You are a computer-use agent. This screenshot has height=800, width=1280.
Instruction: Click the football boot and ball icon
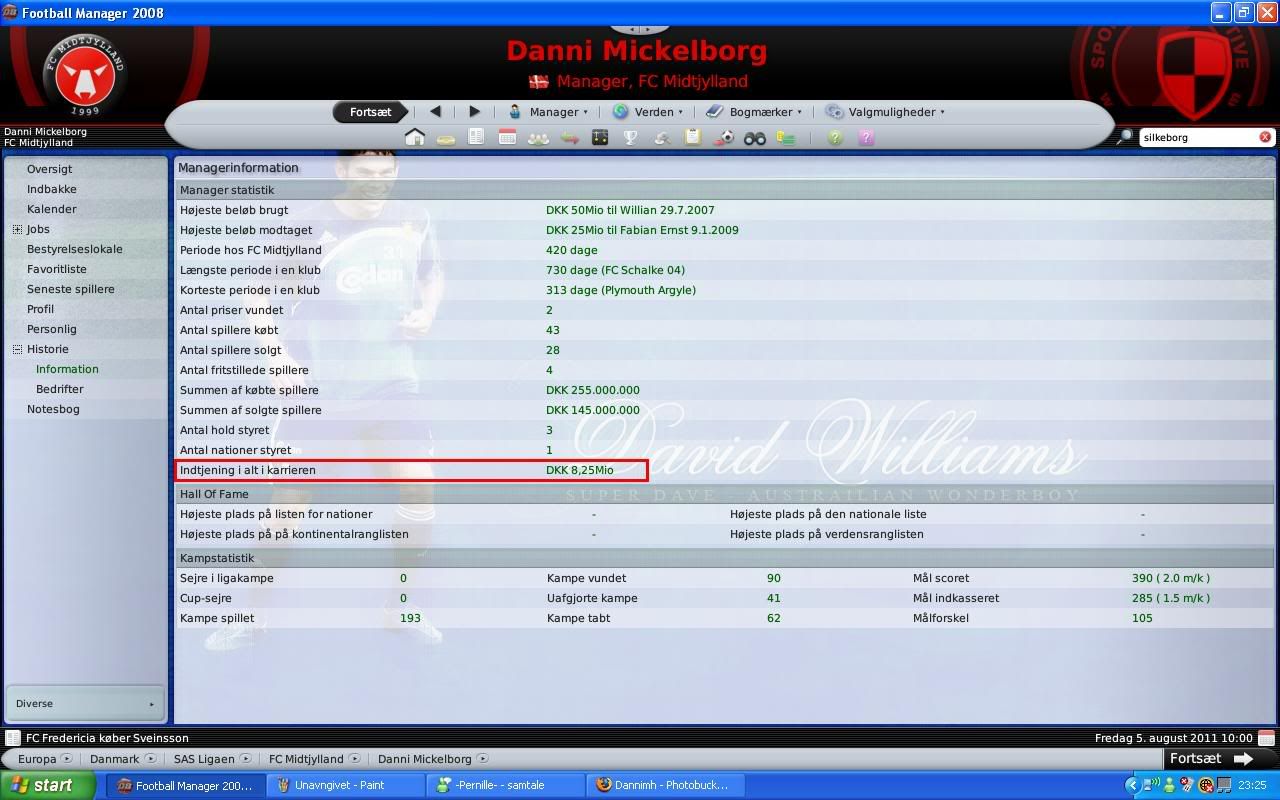[724, 138]
